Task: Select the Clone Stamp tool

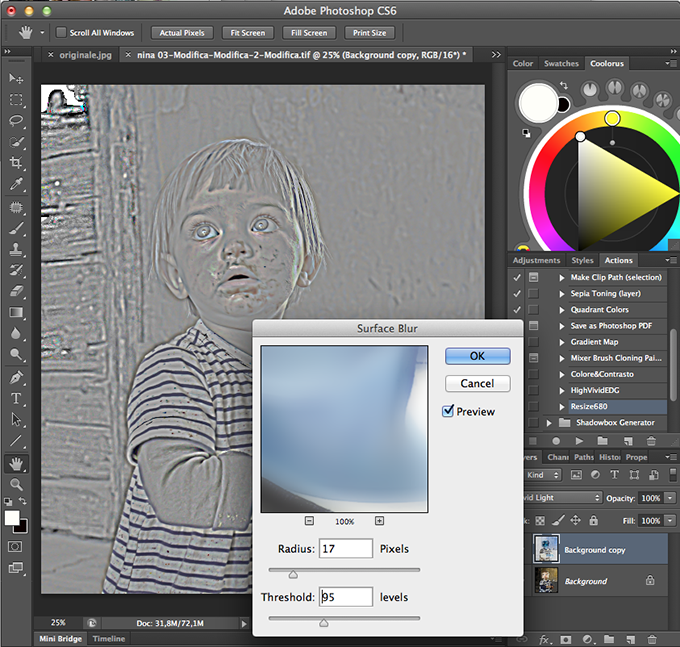Action: pos(16,249)
